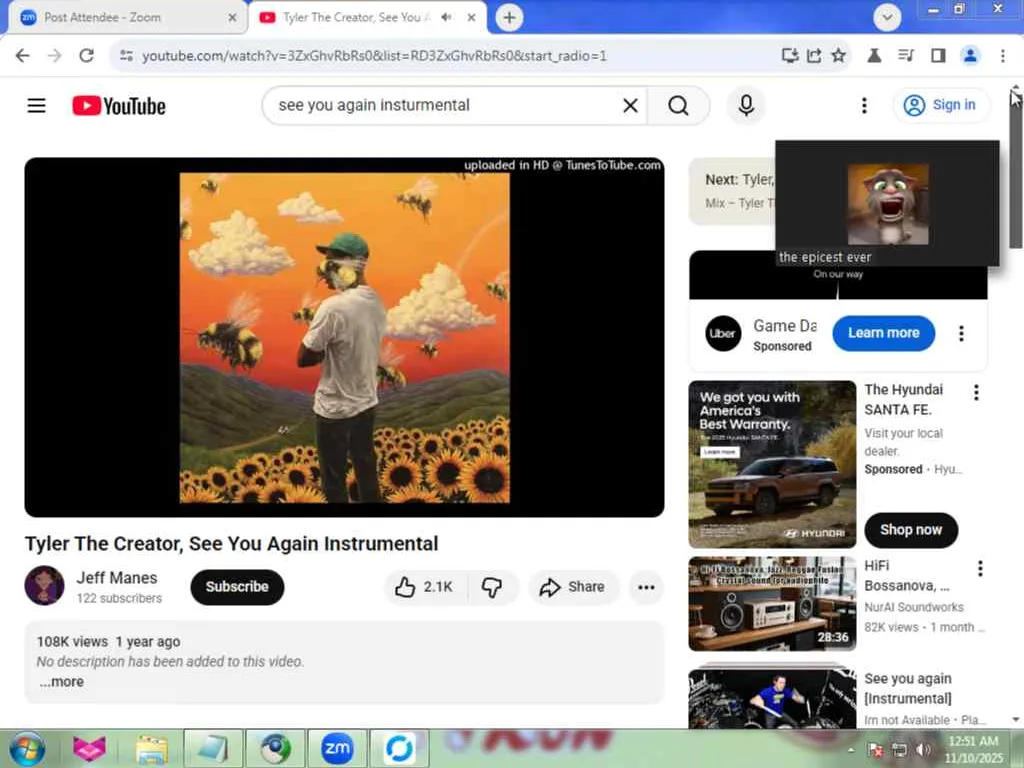Mute the tab with the speaker icon
The height and width of the screenshot is (768, 1024).
pos(447,18)
